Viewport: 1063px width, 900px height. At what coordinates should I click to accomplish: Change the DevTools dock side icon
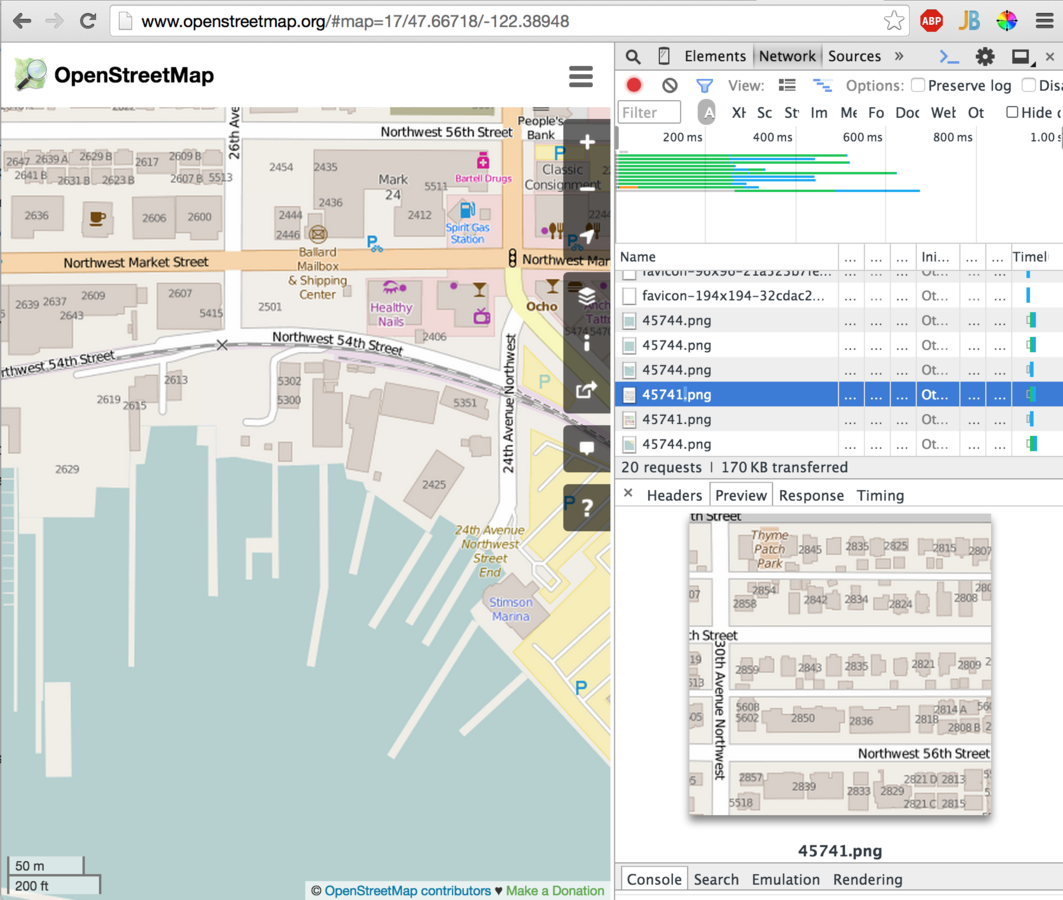(x=1022, y=57)
